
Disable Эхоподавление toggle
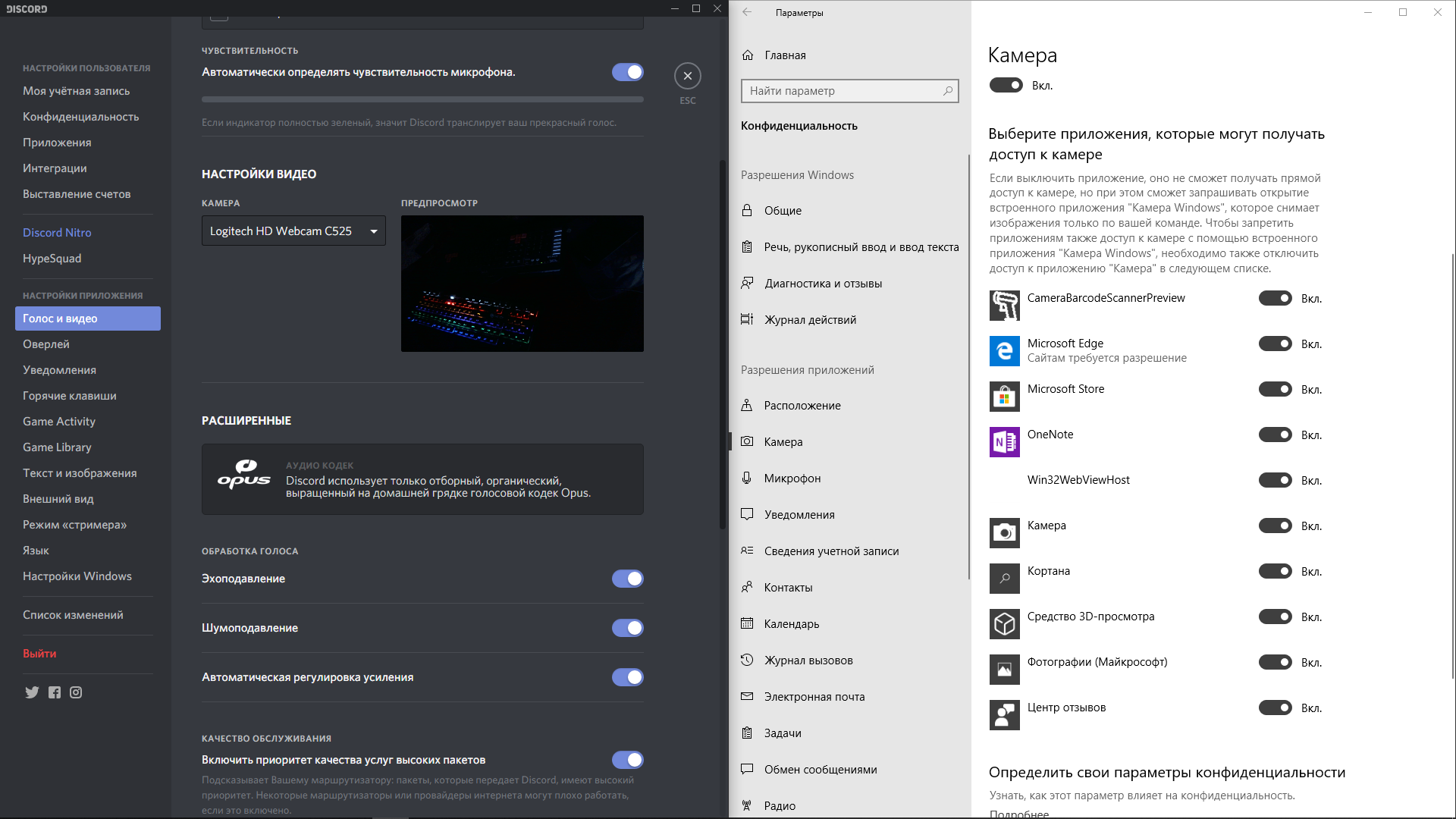coord(628,579)
